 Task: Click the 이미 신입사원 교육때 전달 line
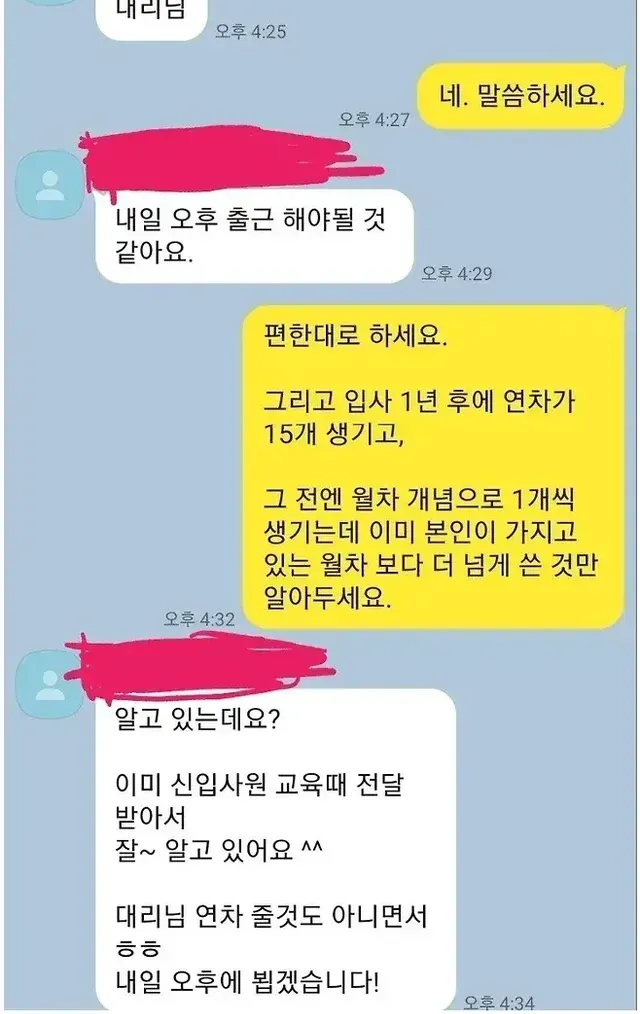(259, 784)
